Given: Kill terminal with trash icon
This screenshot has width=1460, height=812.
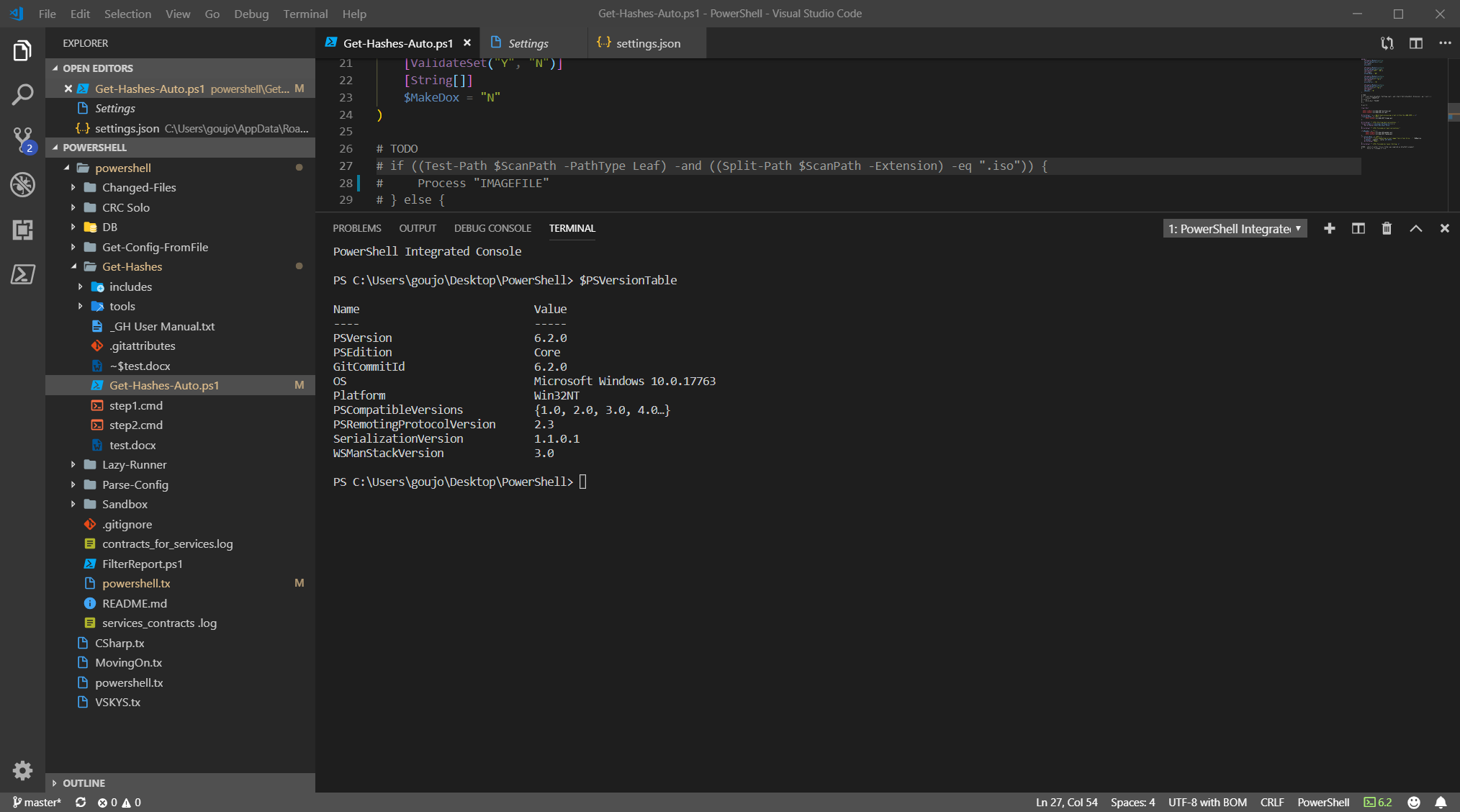Looking at the screenshot, I should point(1387,228).
